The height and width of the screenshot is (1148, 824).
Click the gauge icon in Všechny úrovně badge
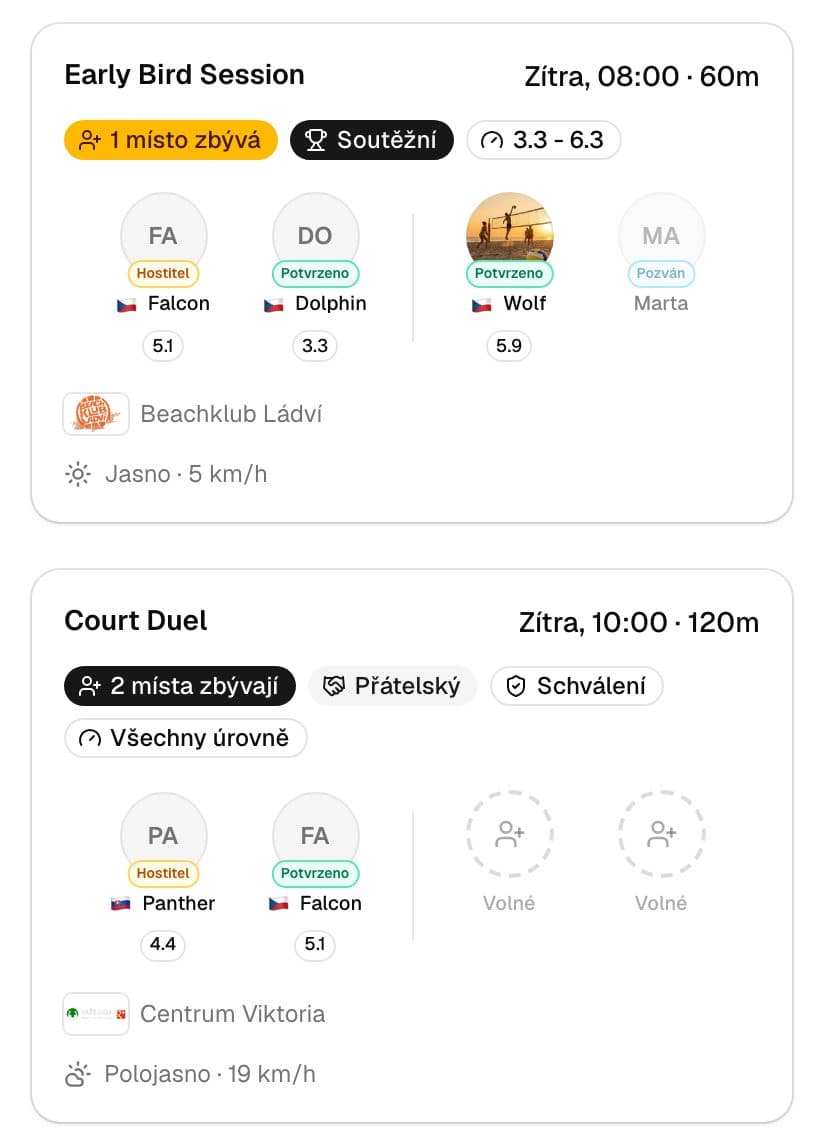[90, 738]
